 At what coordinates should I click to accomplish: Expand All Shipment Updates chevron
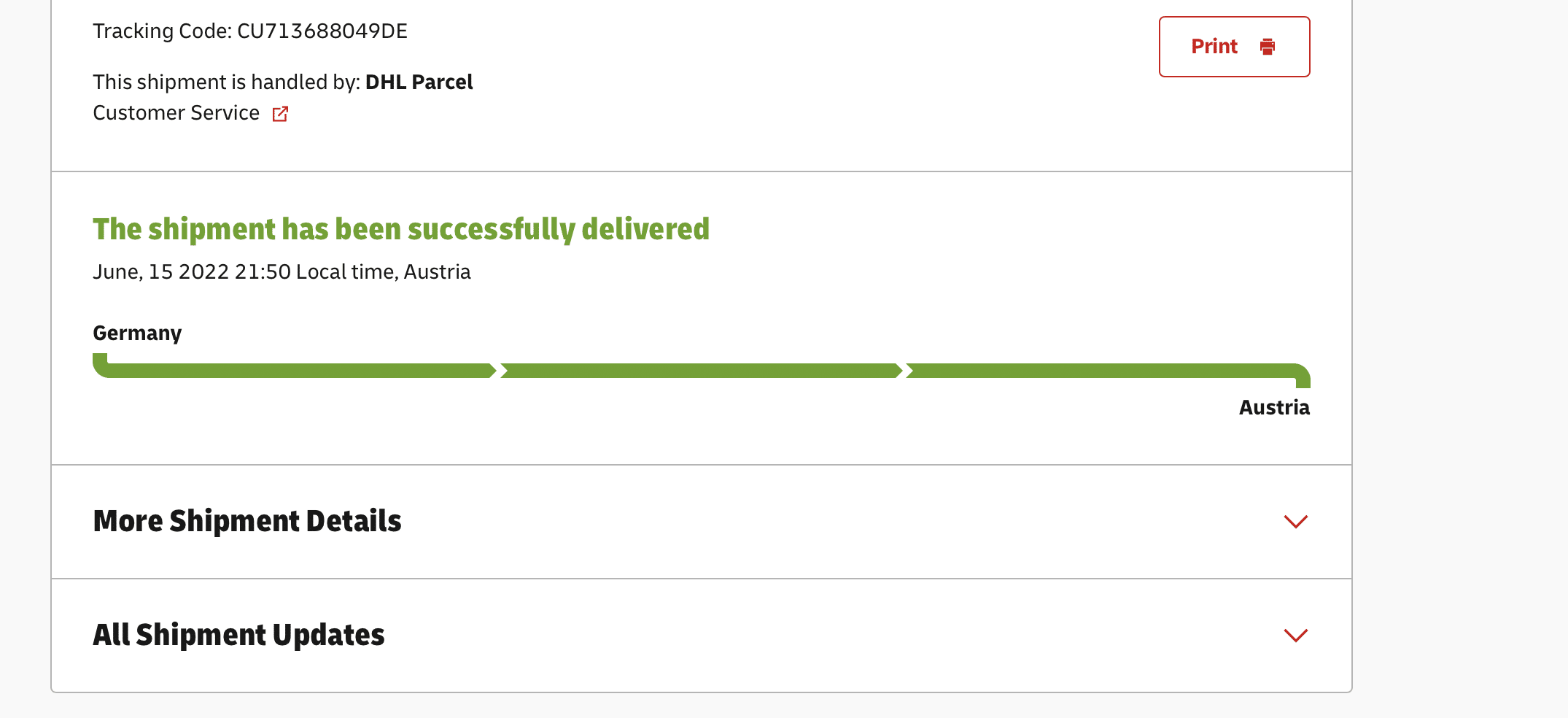[x=1295, y=636]
